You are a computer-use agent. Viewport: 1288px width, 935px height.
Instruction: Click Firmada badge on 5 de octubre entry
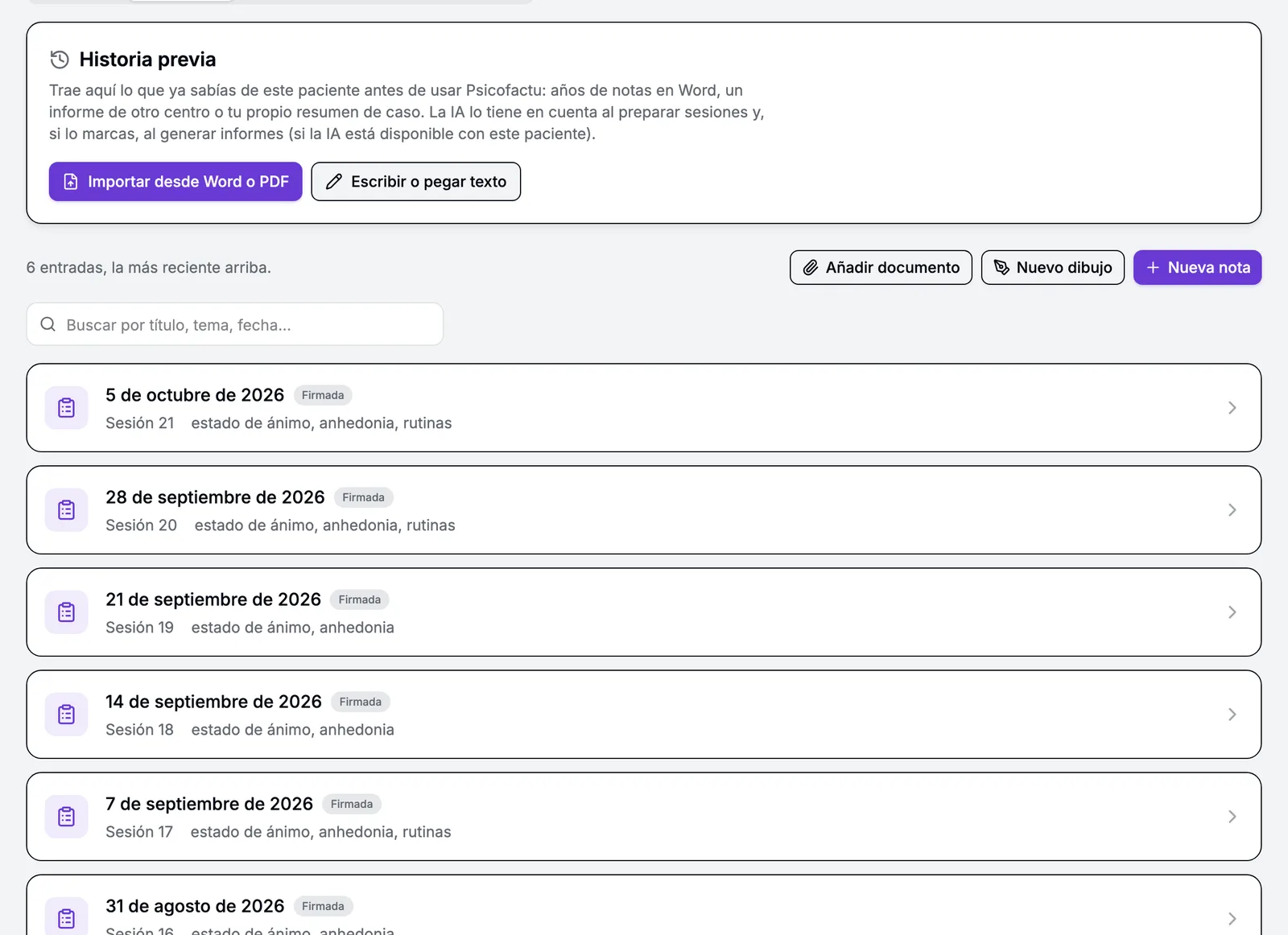323,395
